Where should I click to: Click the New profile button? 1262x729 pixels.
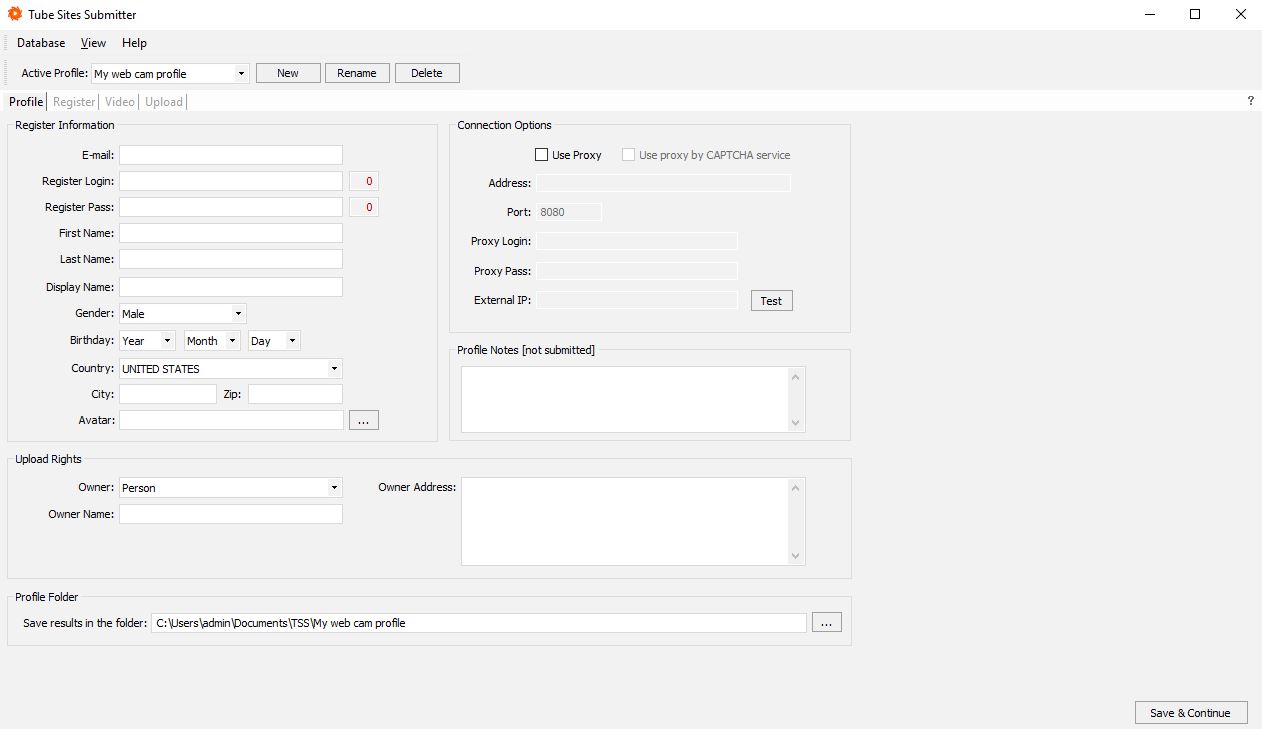(288, 73)
